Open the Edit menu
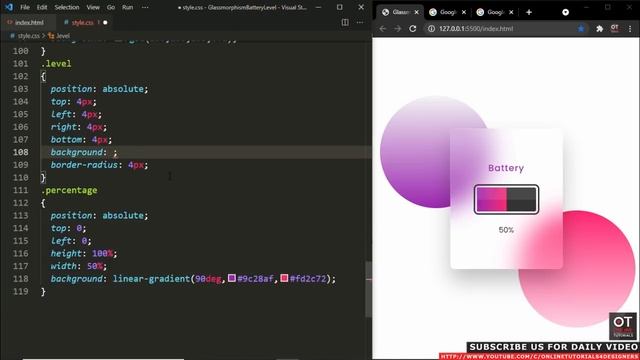 pyautogui.click(x=42, y=7)
